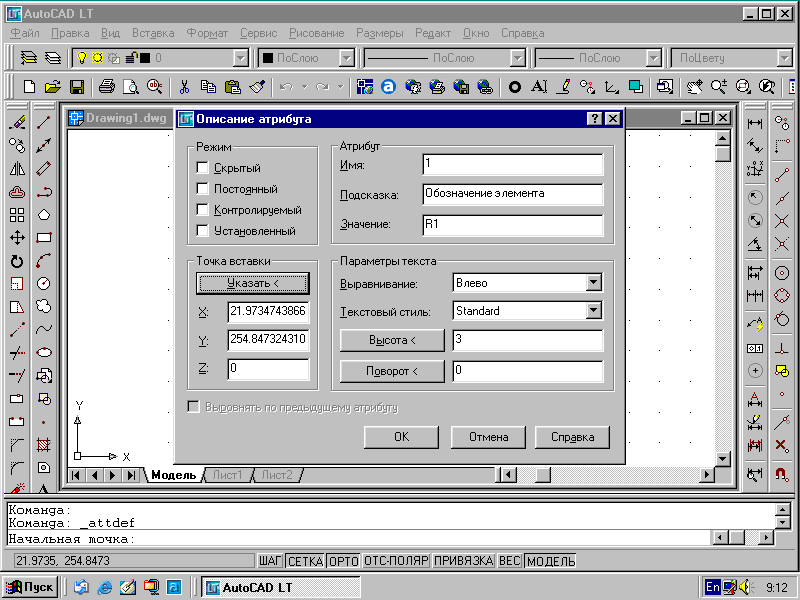
Task: Open the ПоЦвету plot style dropdown
Action: pos(785,58)
